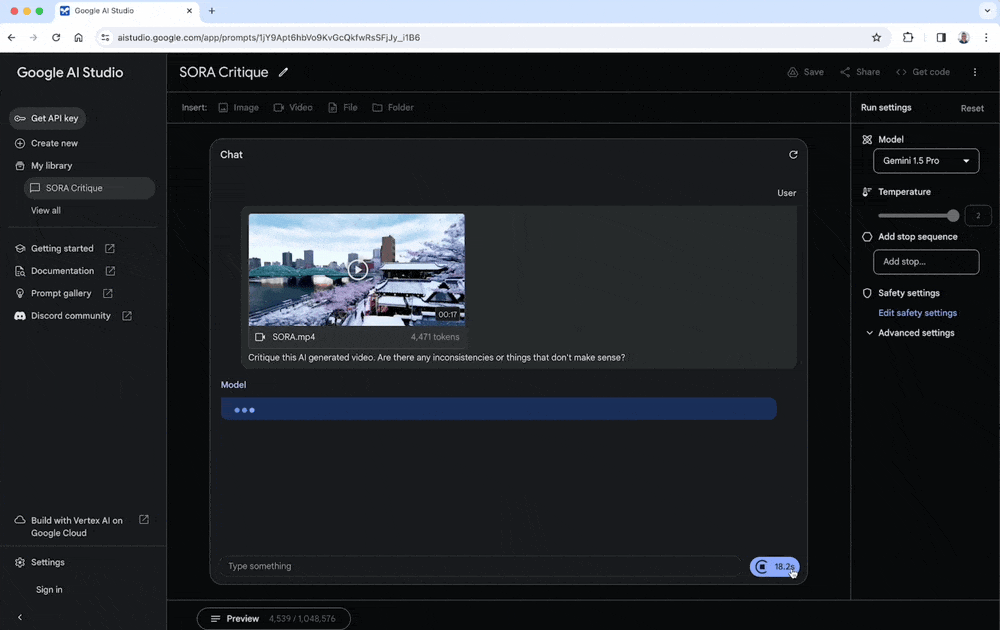The width and height of the screenshot is (1000, 630).
Task: Open the three-dot more options menu
Action: (975, 72)
